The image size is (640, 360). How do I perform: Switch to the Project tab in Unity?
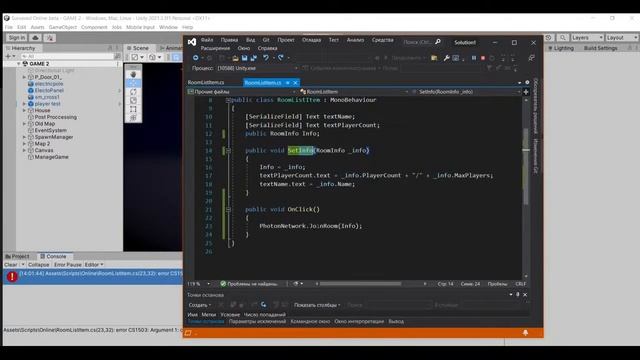tap(18, 256)
